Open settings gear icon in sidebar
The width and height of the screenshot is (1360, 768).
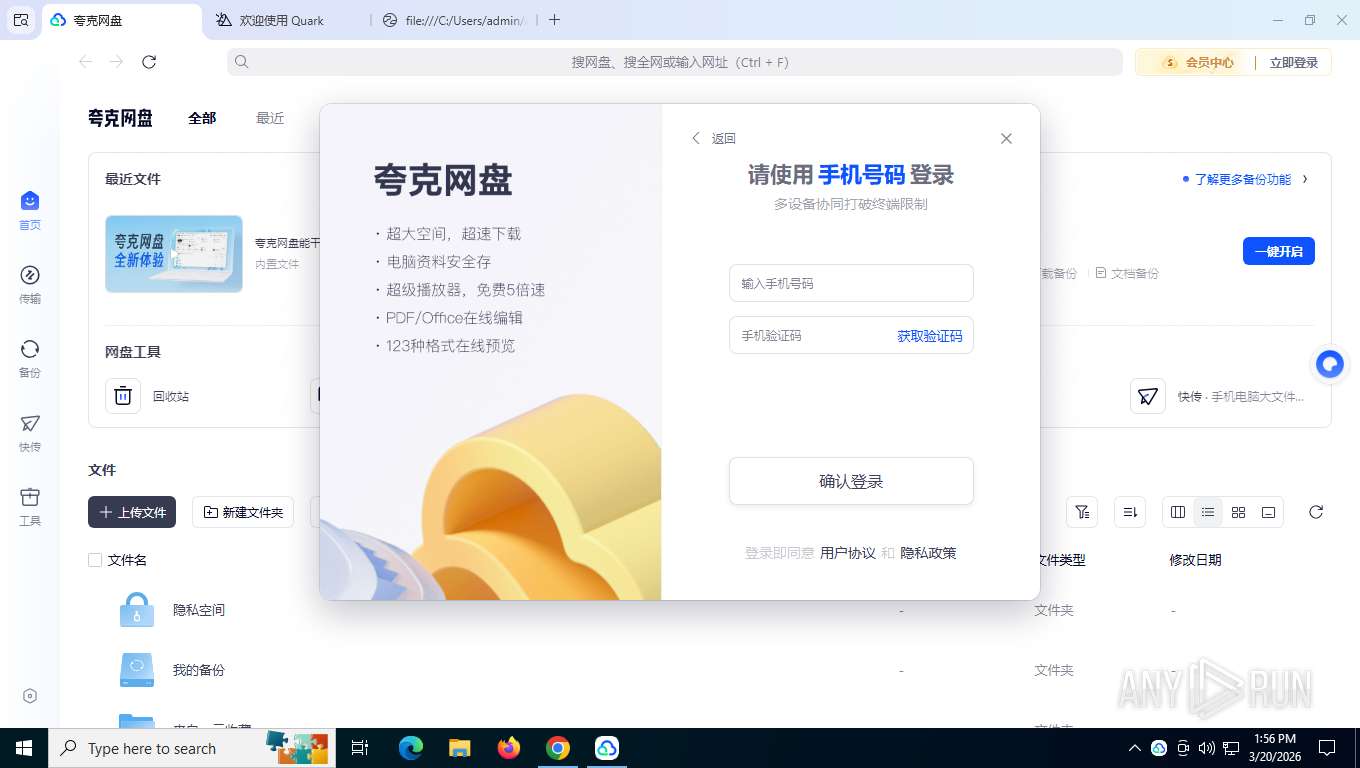pos(30,696)
